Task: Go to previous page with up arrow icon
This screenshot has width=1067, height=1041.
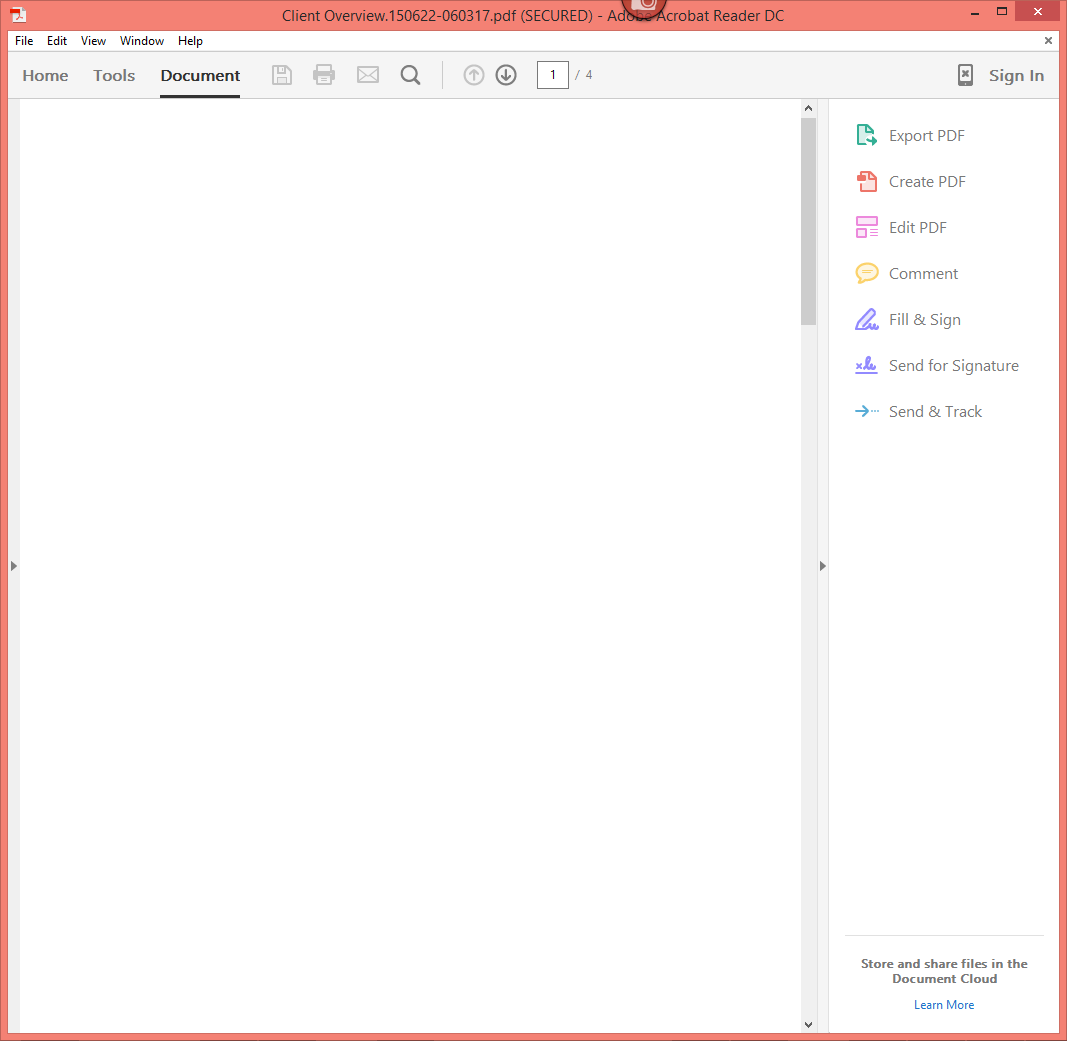Action: pos(473,75)
